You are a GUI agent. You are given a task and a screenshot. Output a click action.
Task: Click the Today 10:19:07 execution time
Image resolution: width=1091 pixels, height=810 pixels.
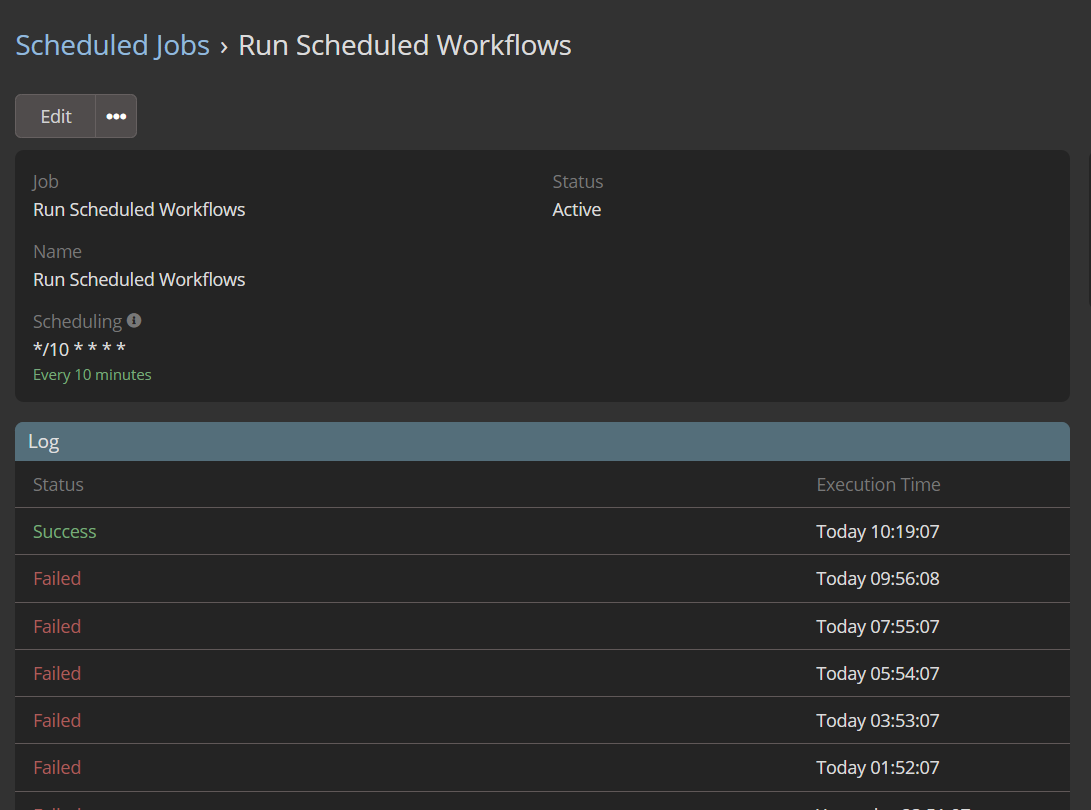point(877,532)
